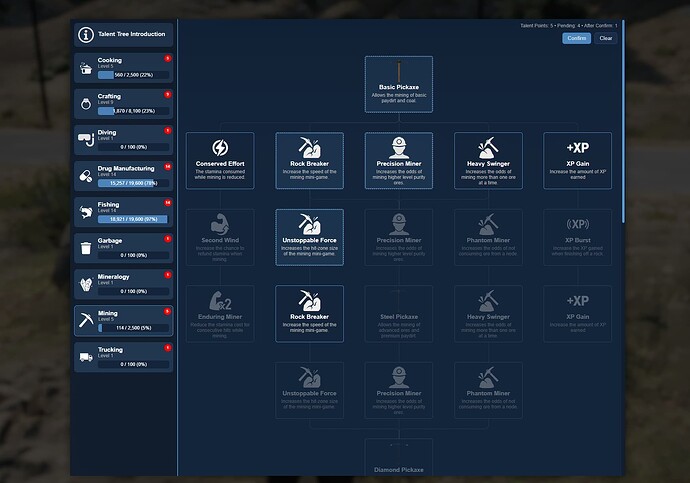Choose the Conserved Effort lightning talent
Screen dimensions: 690x483
[x=220, y=161]
